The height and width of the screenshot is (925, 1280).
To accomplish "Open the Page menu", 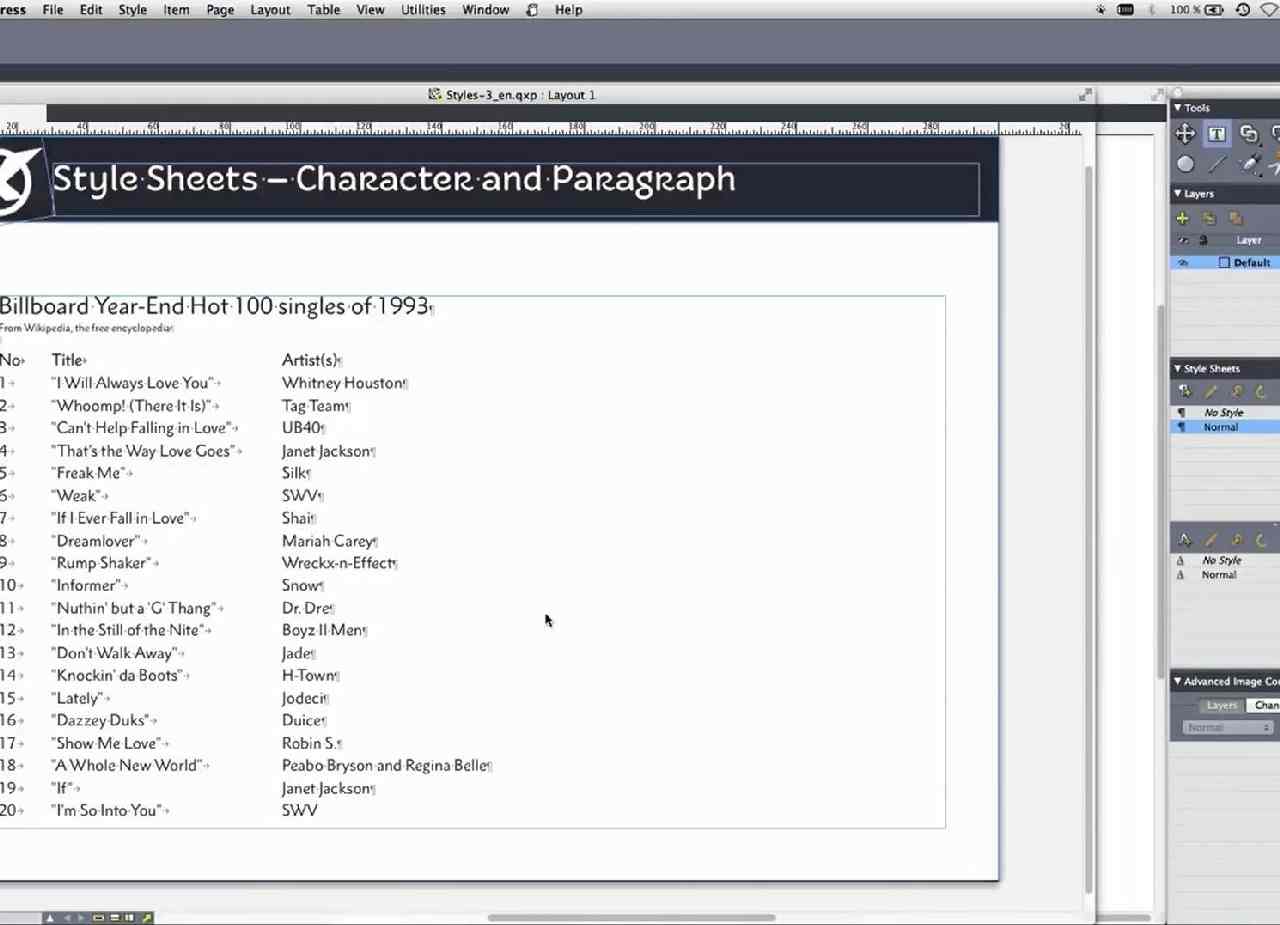I will point(220,10).
